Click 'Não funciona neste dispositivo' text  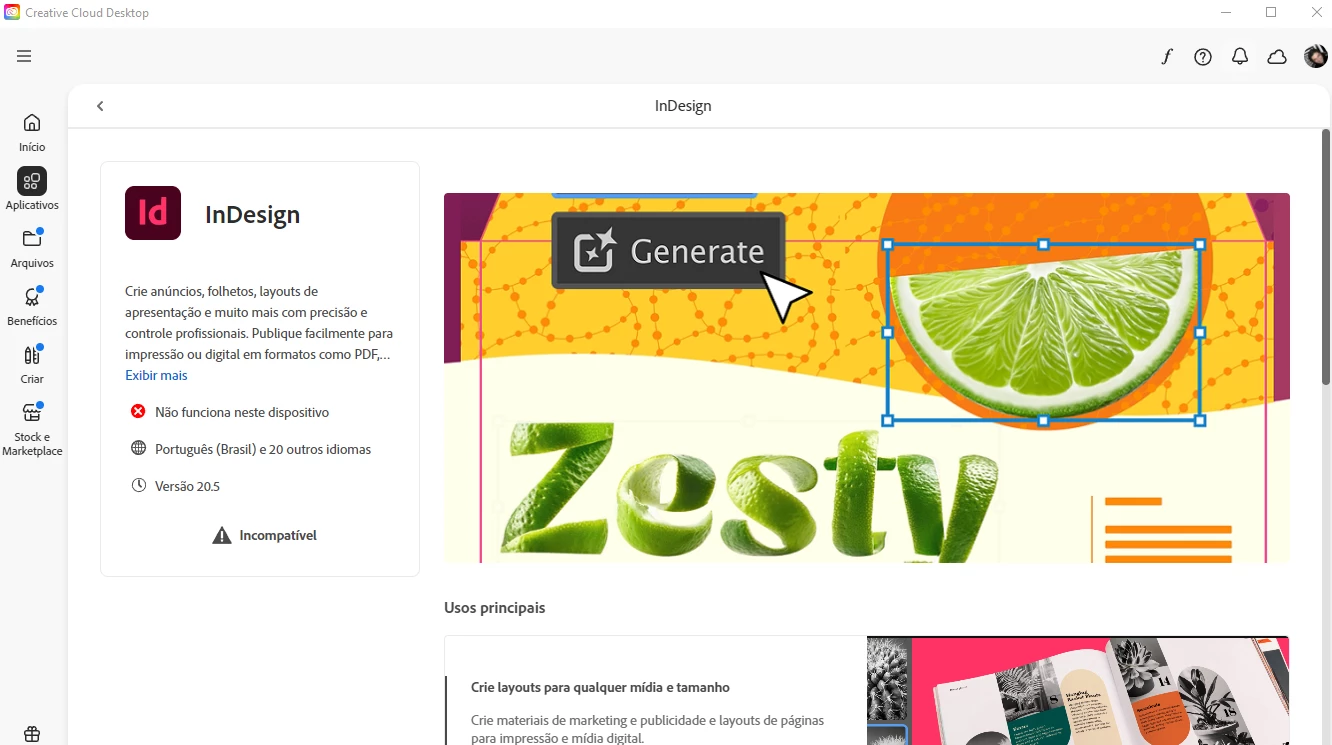(x=242, y=412)
